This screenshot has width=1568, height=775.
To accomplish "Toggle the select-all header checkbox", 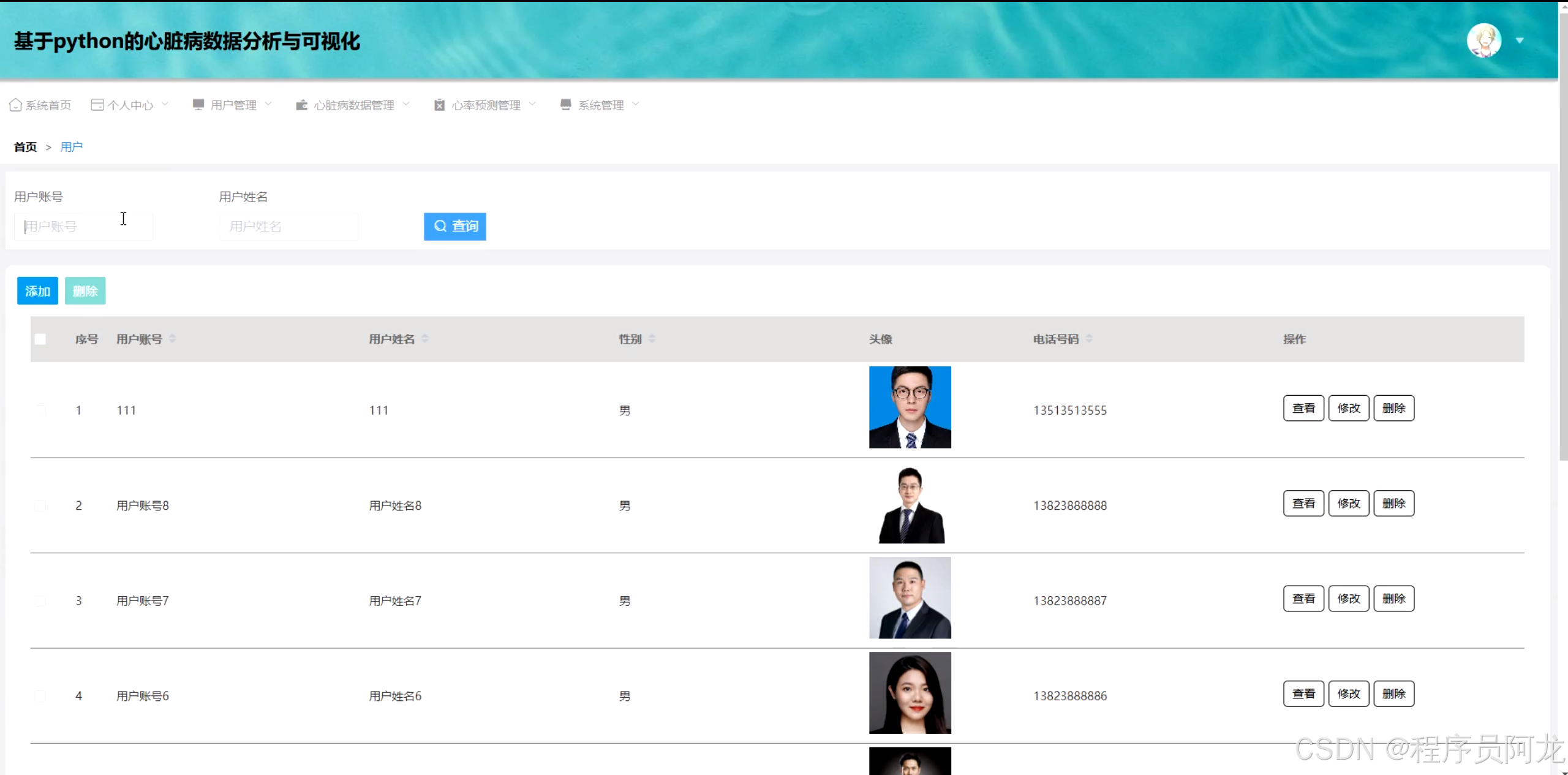I will point(40,339).
